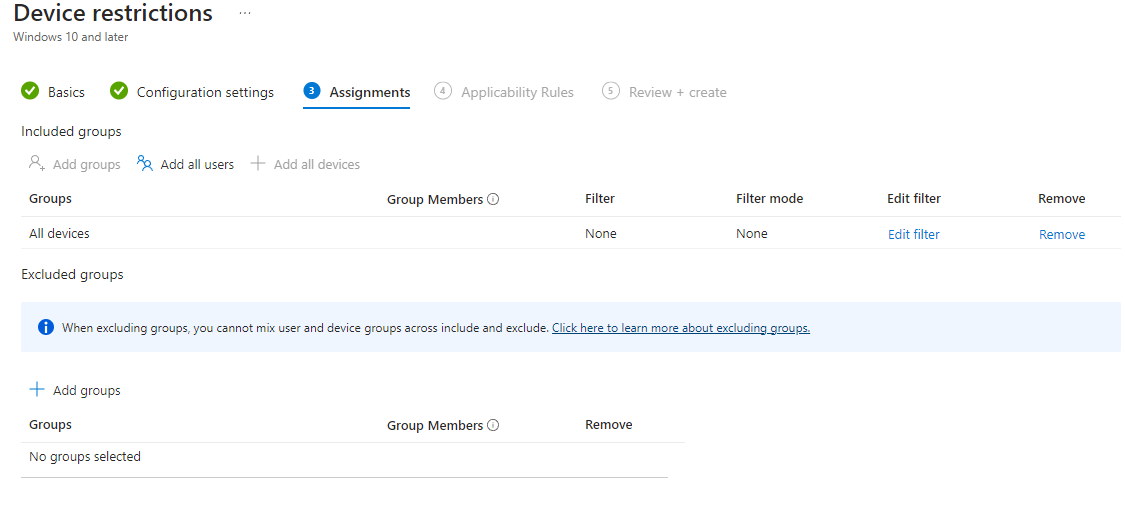
Task: Open the learn more about excluding groups link
Action: pyautogui.click(x=681, y=328)
